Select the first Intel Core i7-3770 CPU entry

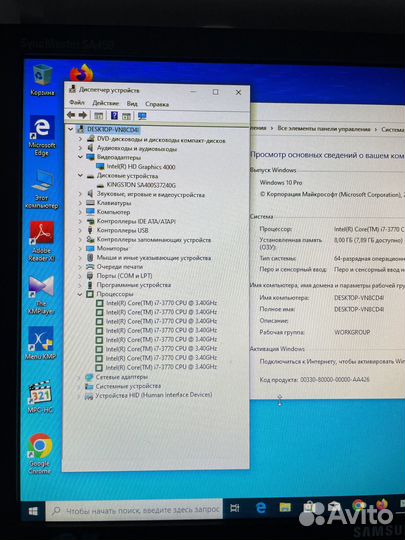click(161, 303)
